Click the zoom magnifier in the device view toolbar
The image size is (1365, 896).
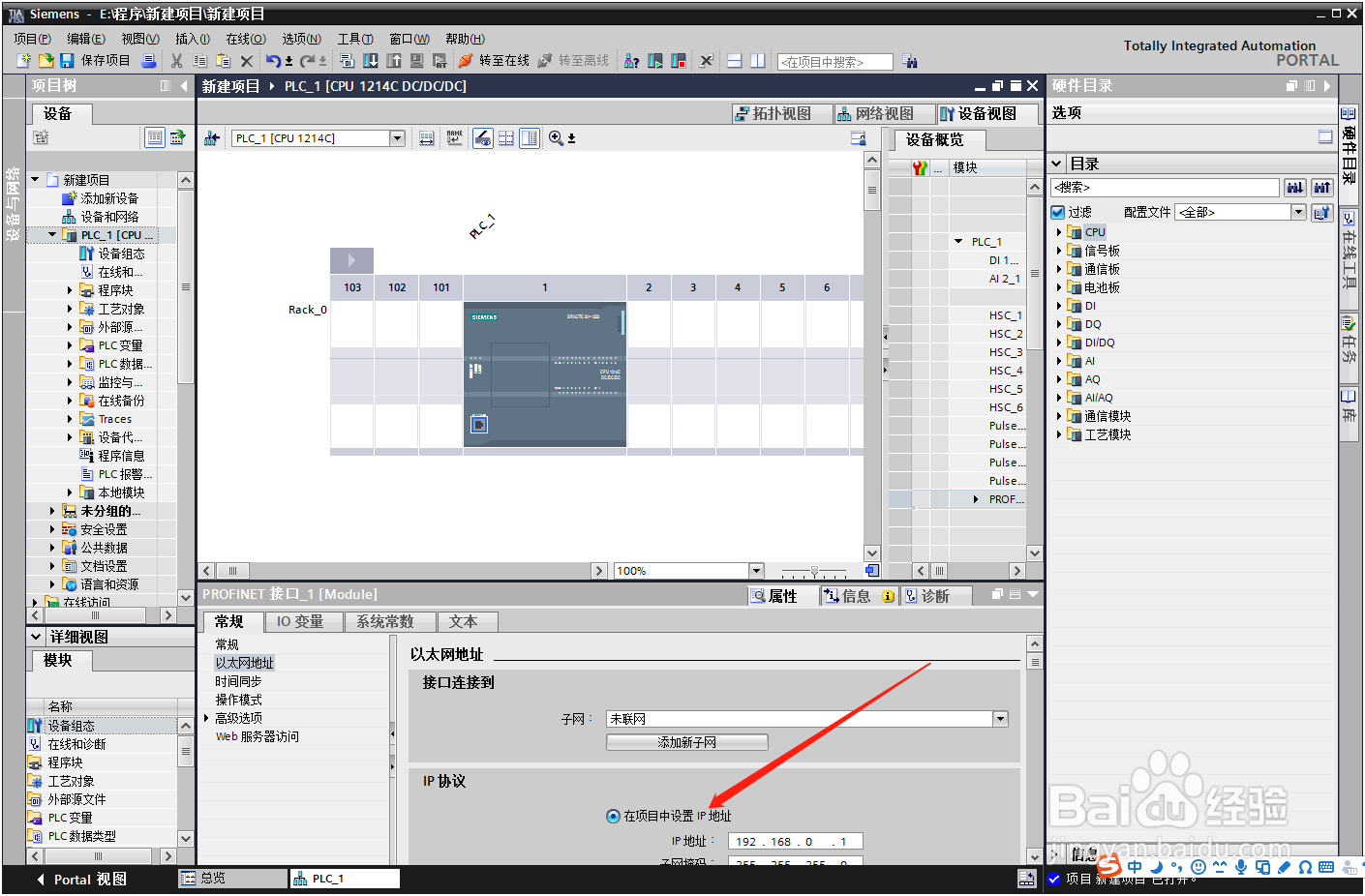tap(556, 138)
